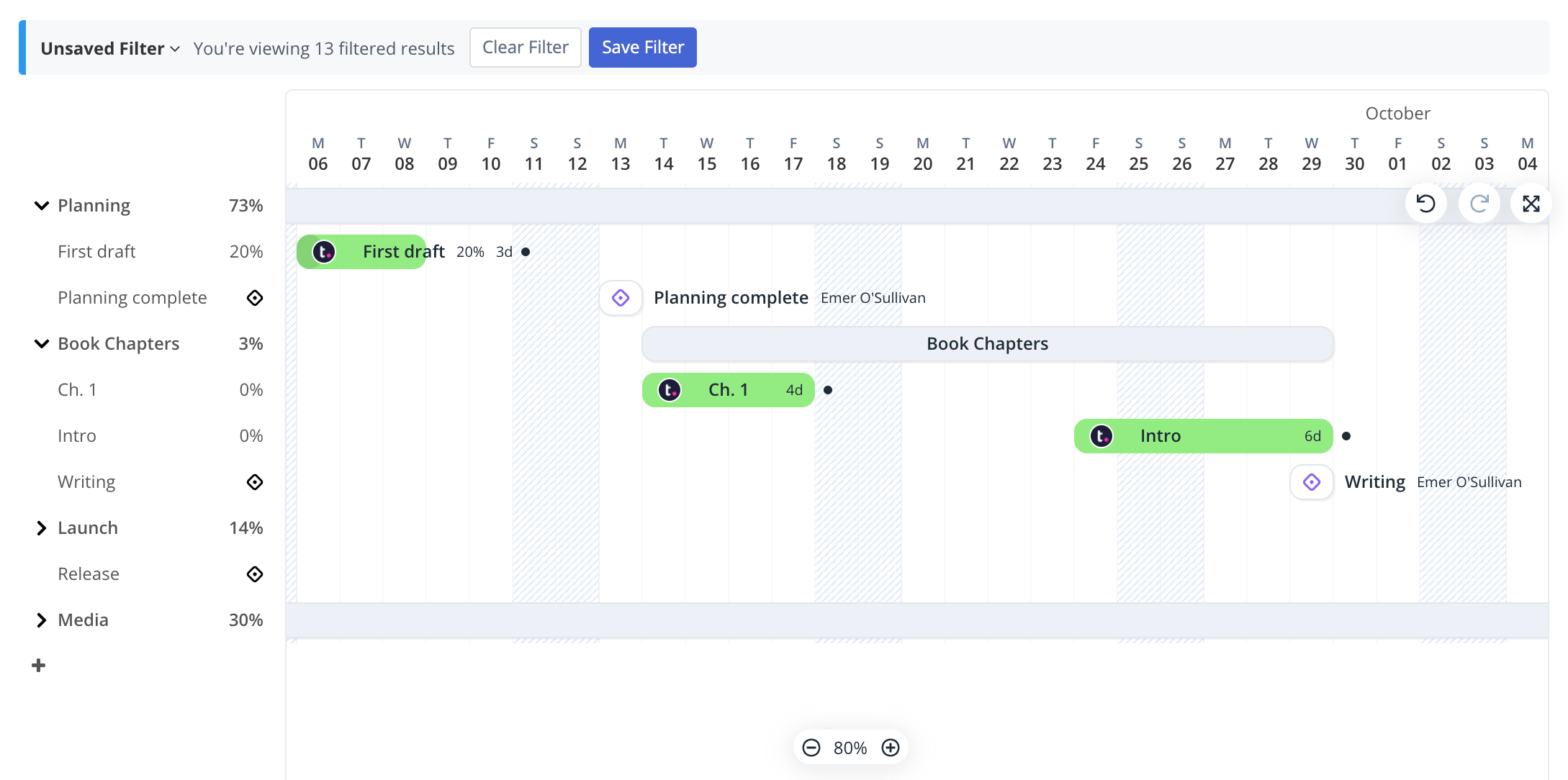Zoom in with the plus icon
Screen dimensions: 1568x780
pyautogui.click(x=891, y=748)
